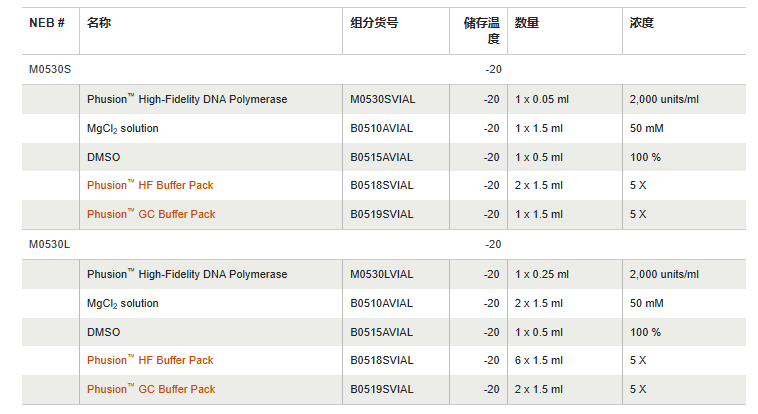
Task: Click the M0530SVIAL component number cell
Action: pyautogui.click(x=381, y=99)
